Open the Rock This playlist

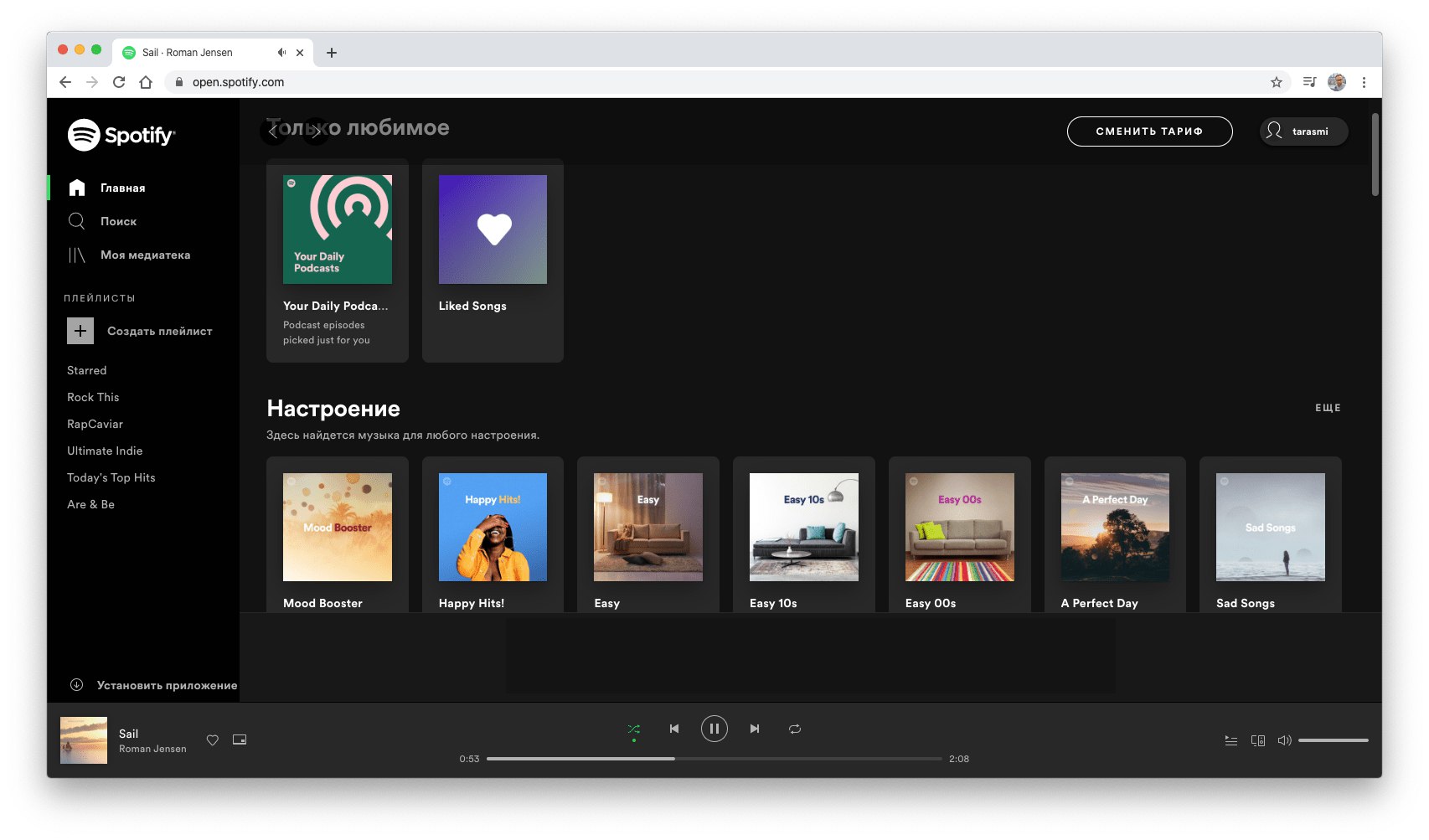coord(93,397)
